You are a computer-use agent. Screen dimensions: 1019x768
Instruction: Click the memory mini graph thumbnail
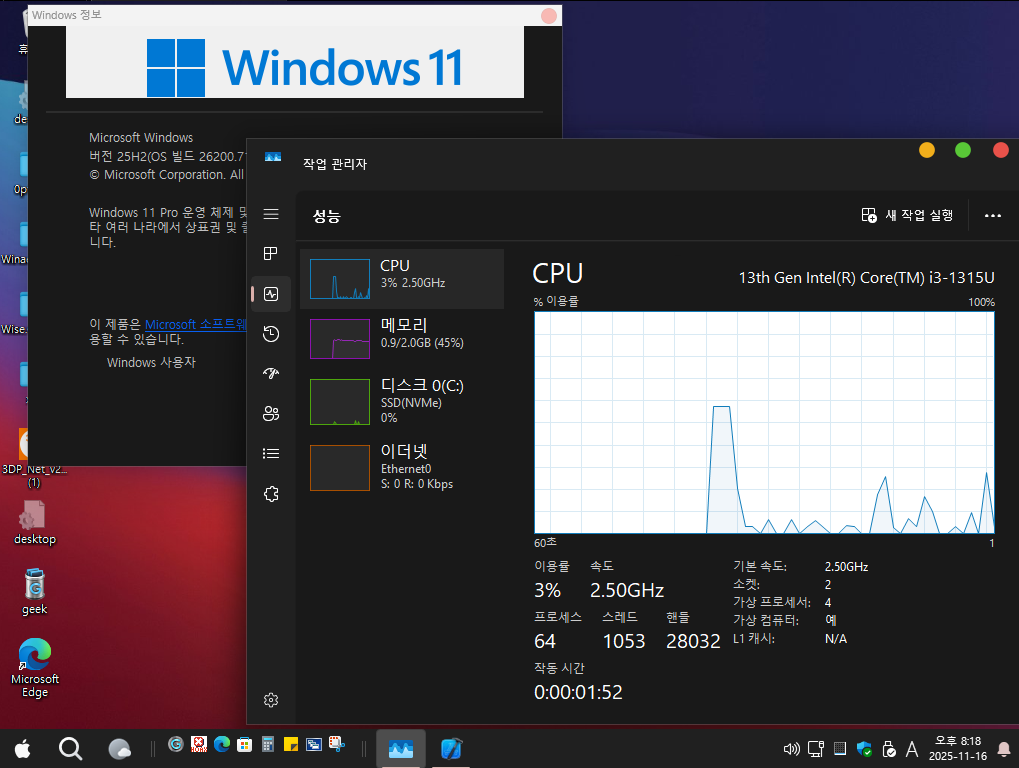(x=340, y=339)
